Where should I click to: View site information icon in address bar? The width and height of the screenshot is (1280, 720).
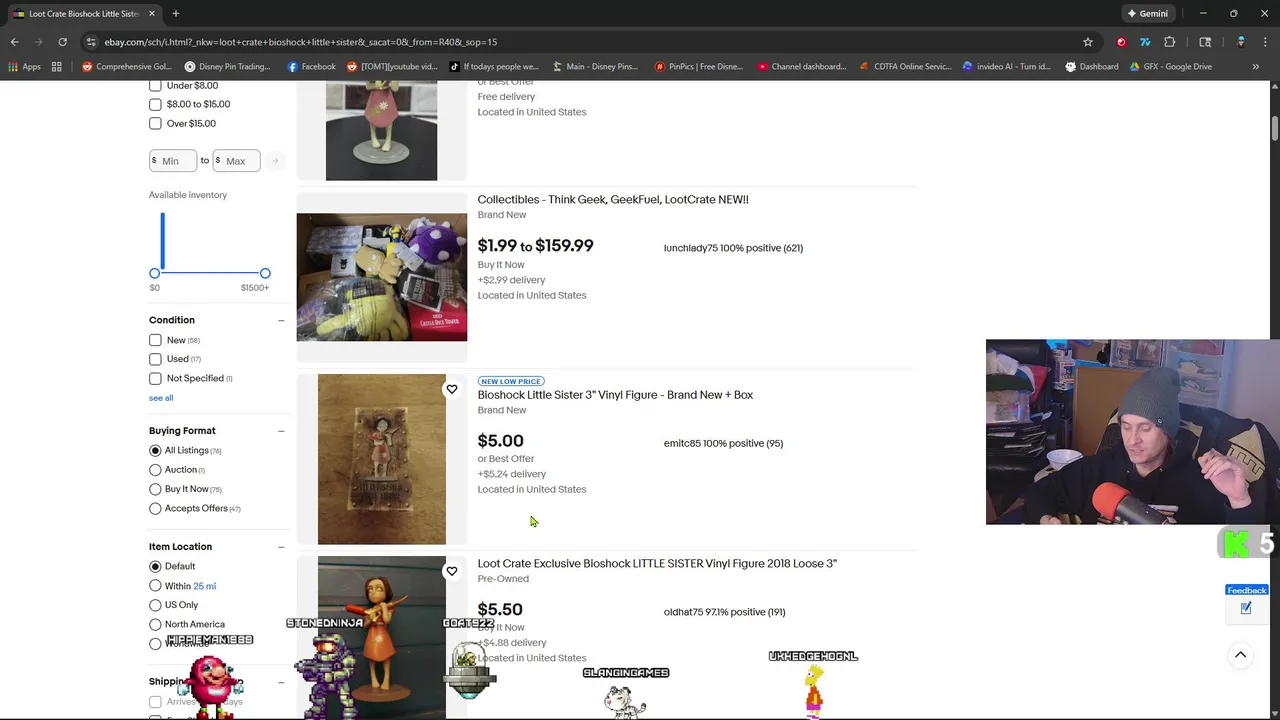click(91, 42)
